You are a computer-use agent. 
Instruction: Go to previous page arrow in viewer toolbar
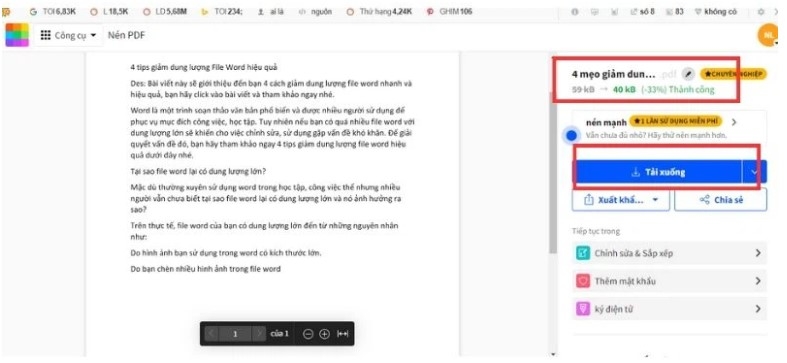[x=211, y=333]
